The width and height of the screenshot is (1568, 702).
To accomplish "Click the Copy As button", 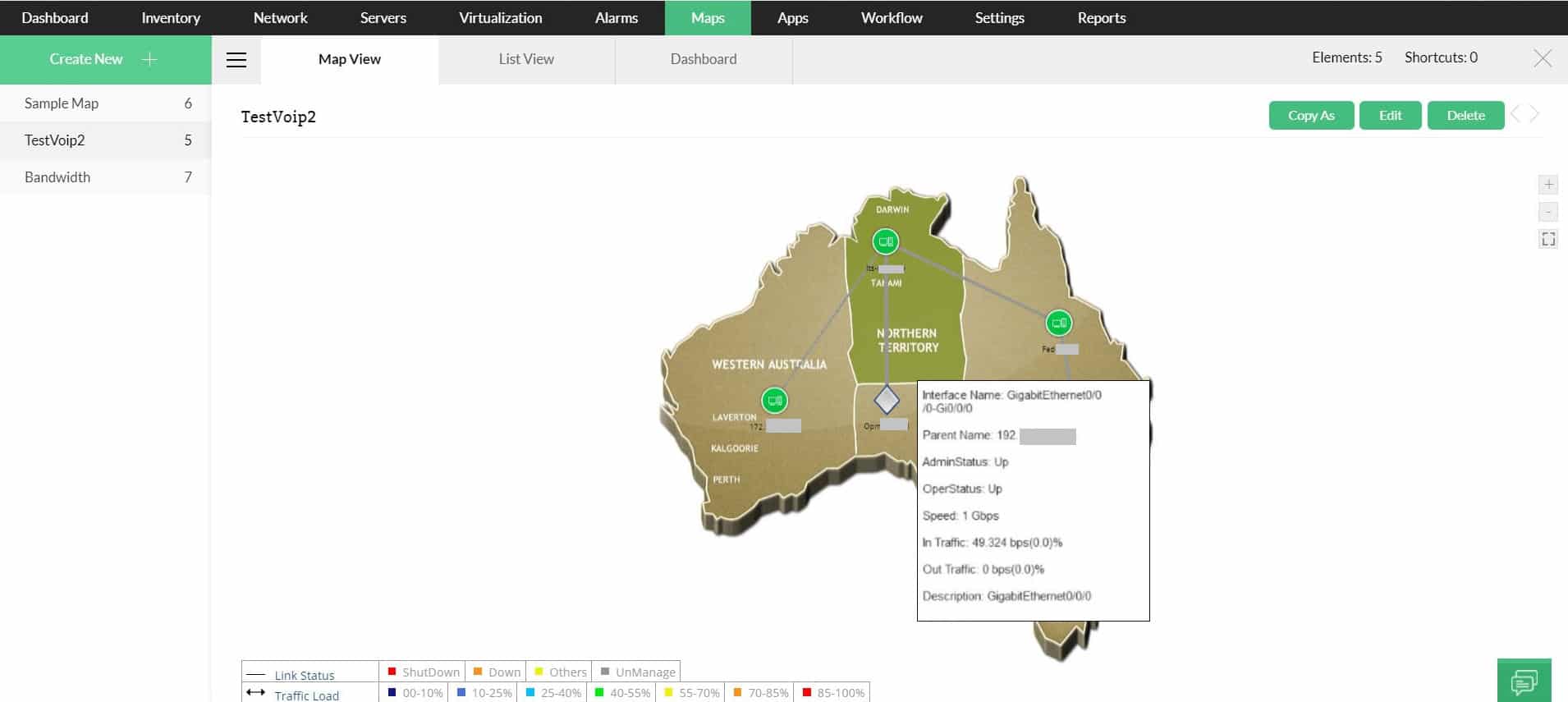I will [1311, 115].
